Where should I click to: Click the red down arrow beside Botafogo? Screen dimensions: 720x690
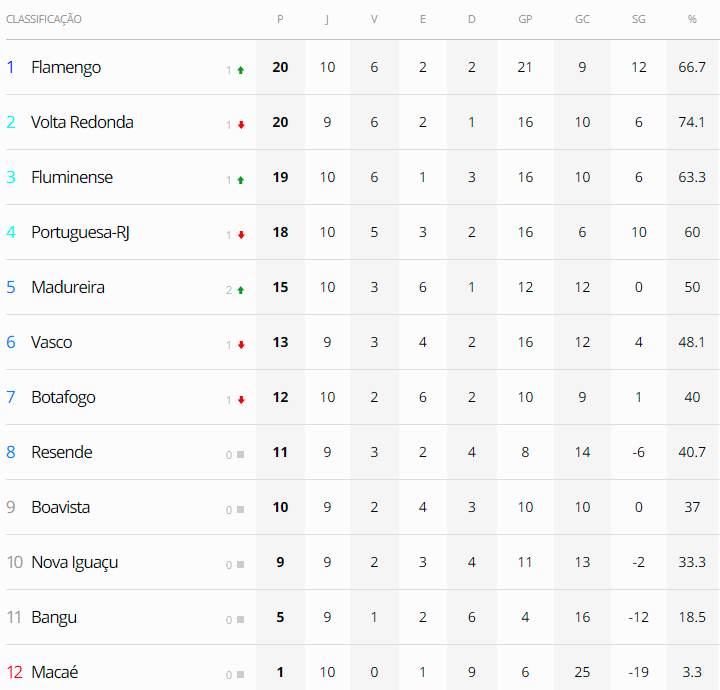point(240,400)
